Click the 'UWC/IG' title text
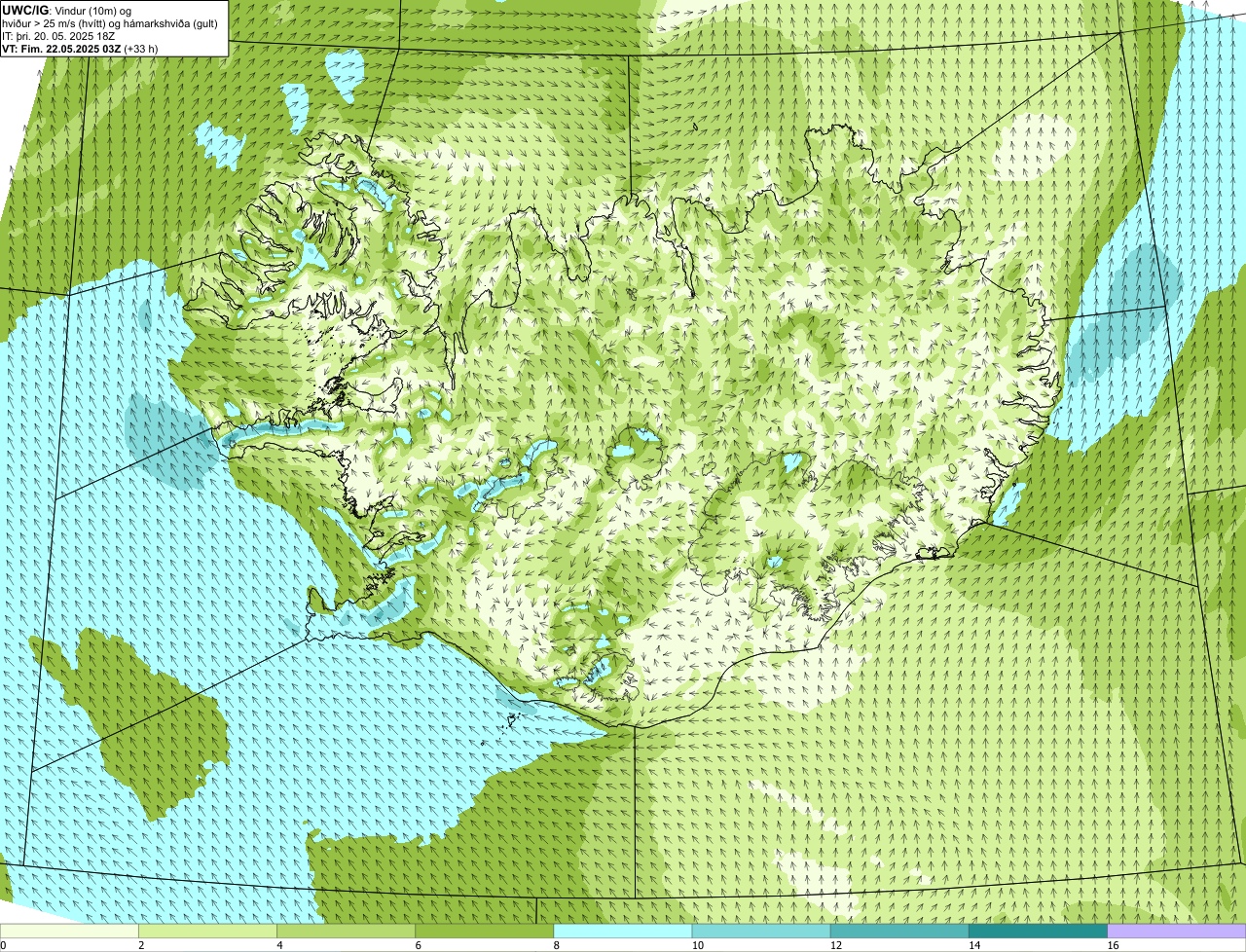 pyautogui.click(x=26, y=11)
